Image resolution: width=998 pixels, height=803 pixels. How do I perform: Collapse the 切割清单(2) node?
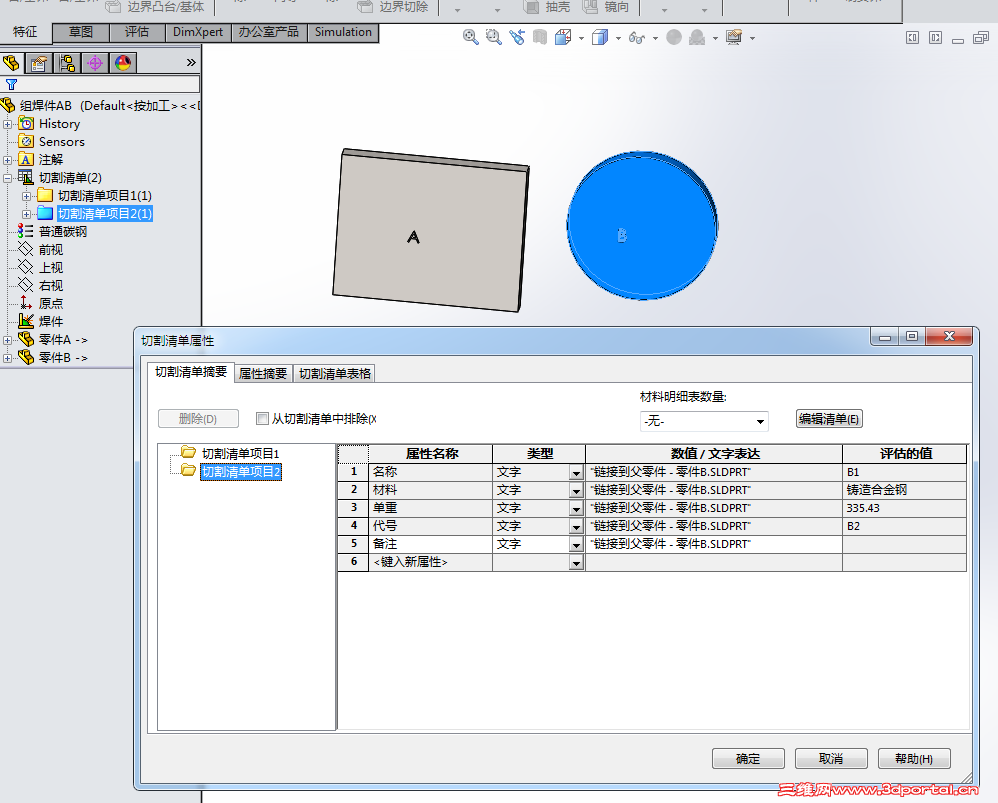8,178
